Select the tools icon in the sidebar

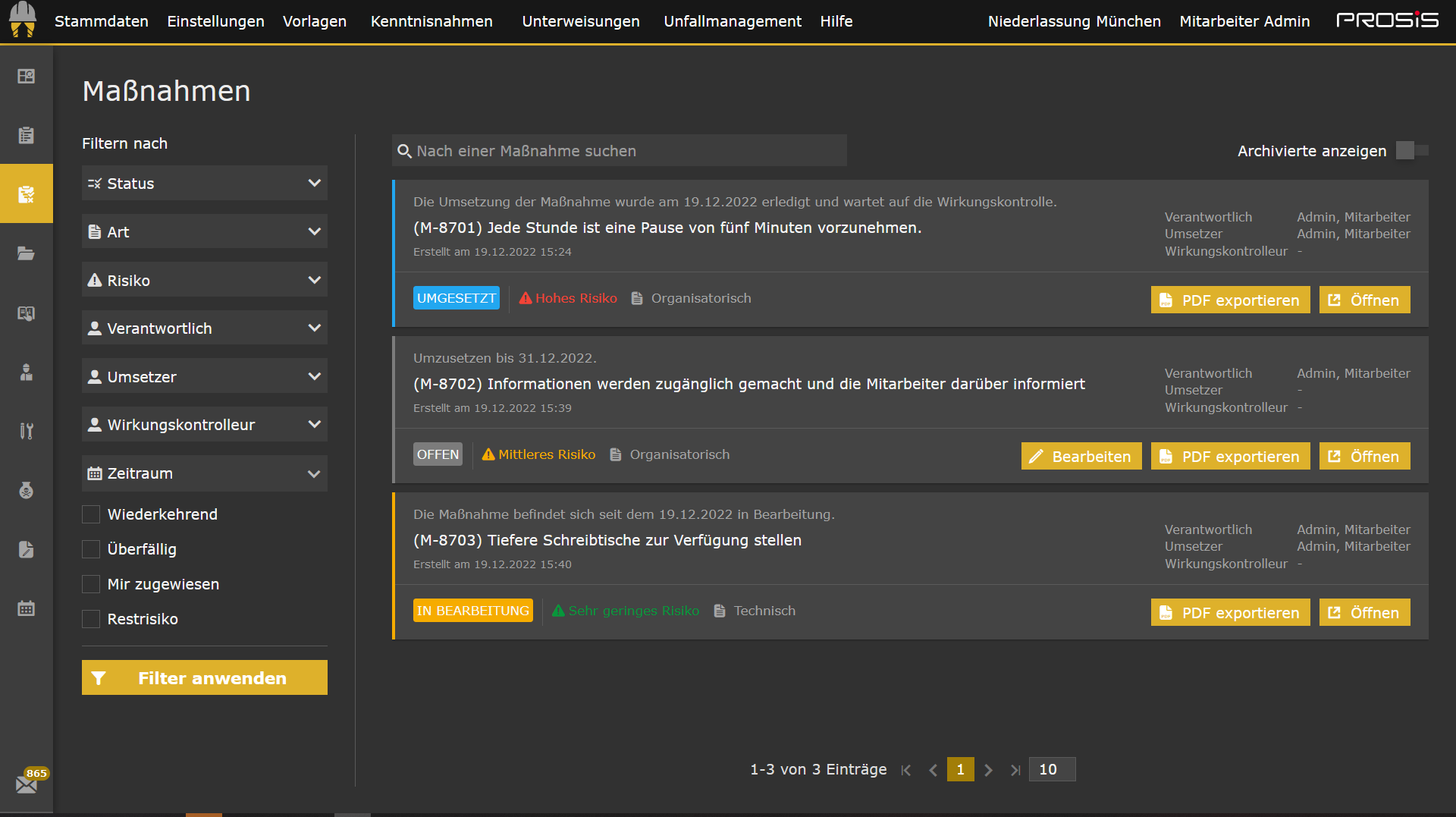pyautogui.click(x=27, y=431)
